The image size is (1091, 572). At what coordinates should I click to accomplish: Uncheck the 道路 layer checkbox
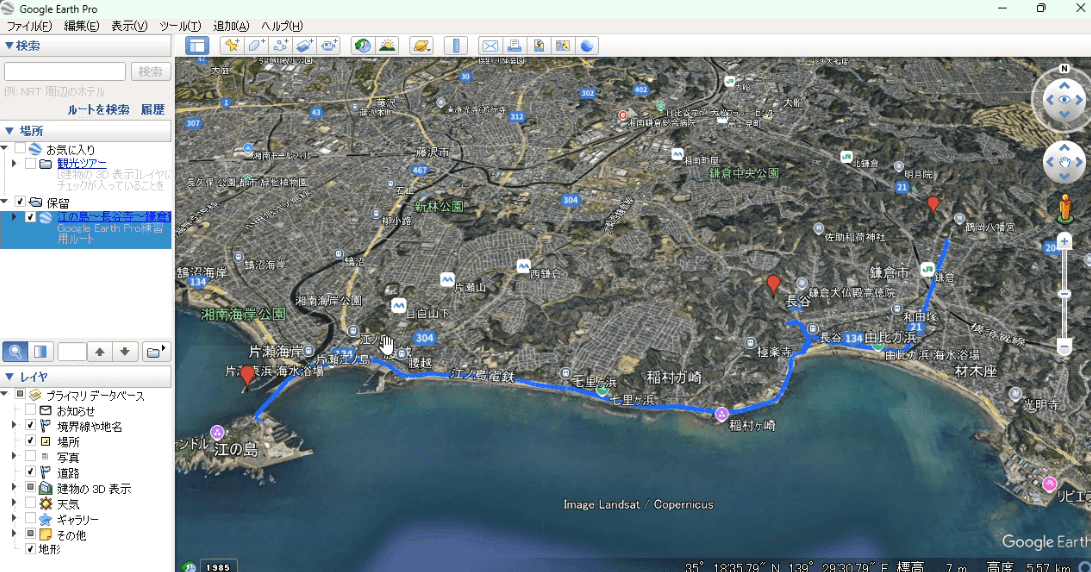[x=31, y=472]
